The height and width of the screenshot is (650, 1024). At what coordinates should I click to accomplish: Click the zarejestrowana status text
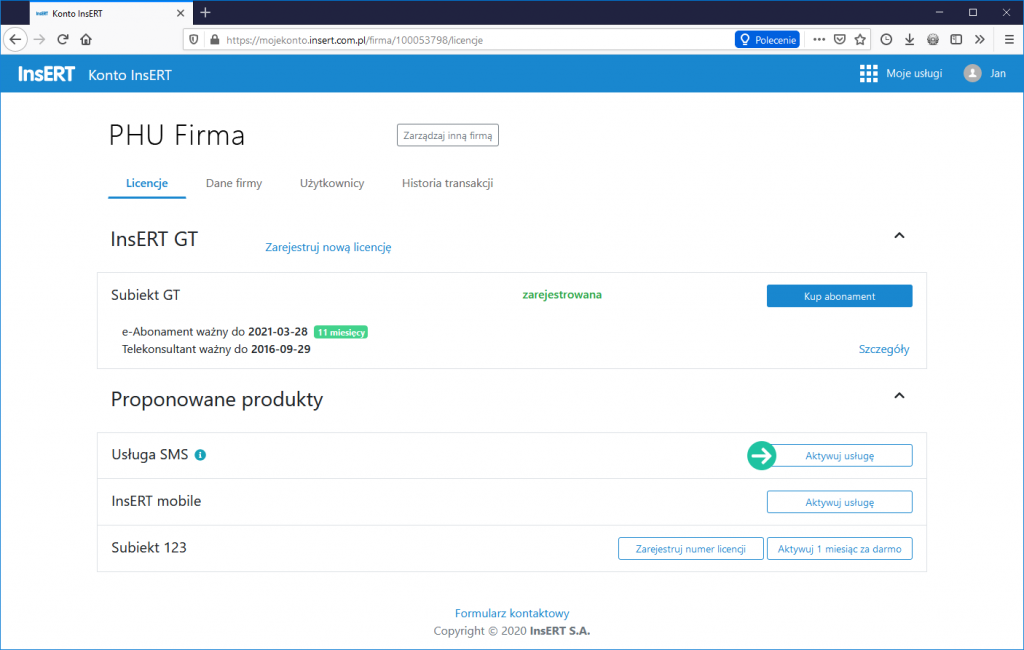point(562,295)
